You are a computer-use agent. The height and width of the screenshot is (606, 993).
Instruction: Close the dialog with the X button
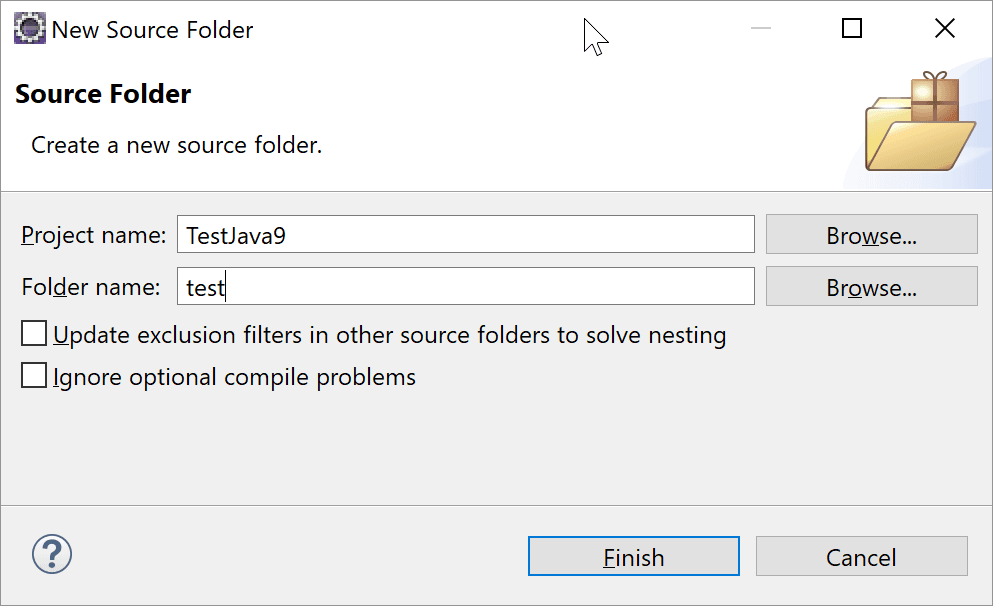click(x=944, y=28)
